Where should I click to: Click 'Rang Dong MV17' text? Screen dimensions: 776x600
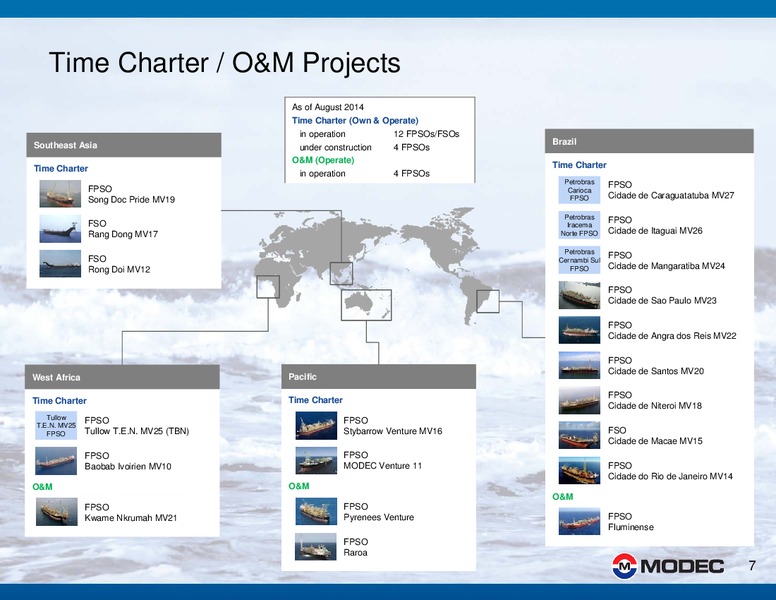tap(123, 234)
